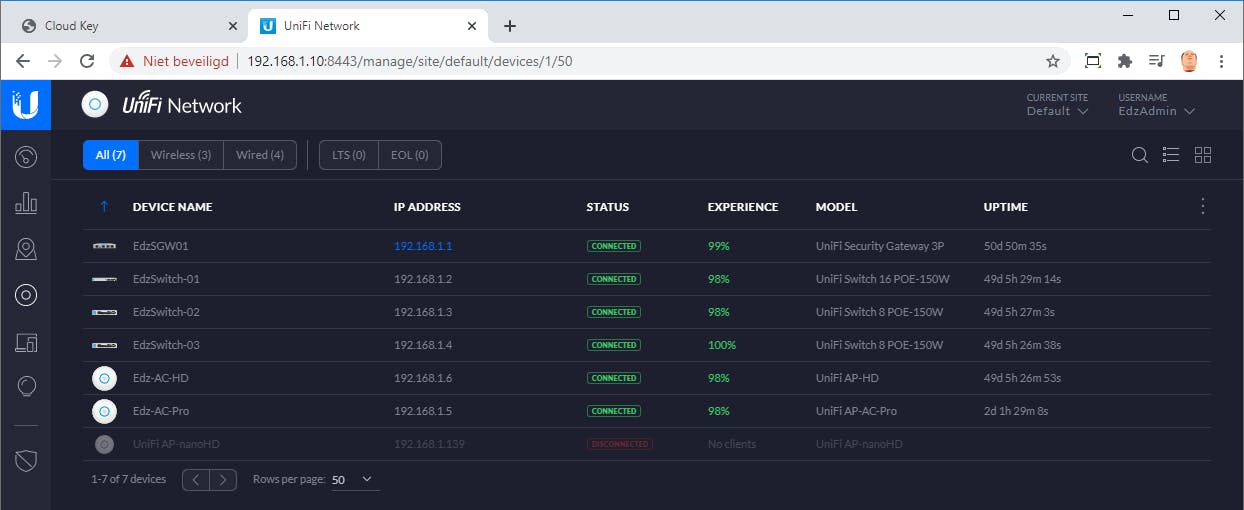
Task: Filter devices by Wireless (3)
Action: click(x=181, y=155)
